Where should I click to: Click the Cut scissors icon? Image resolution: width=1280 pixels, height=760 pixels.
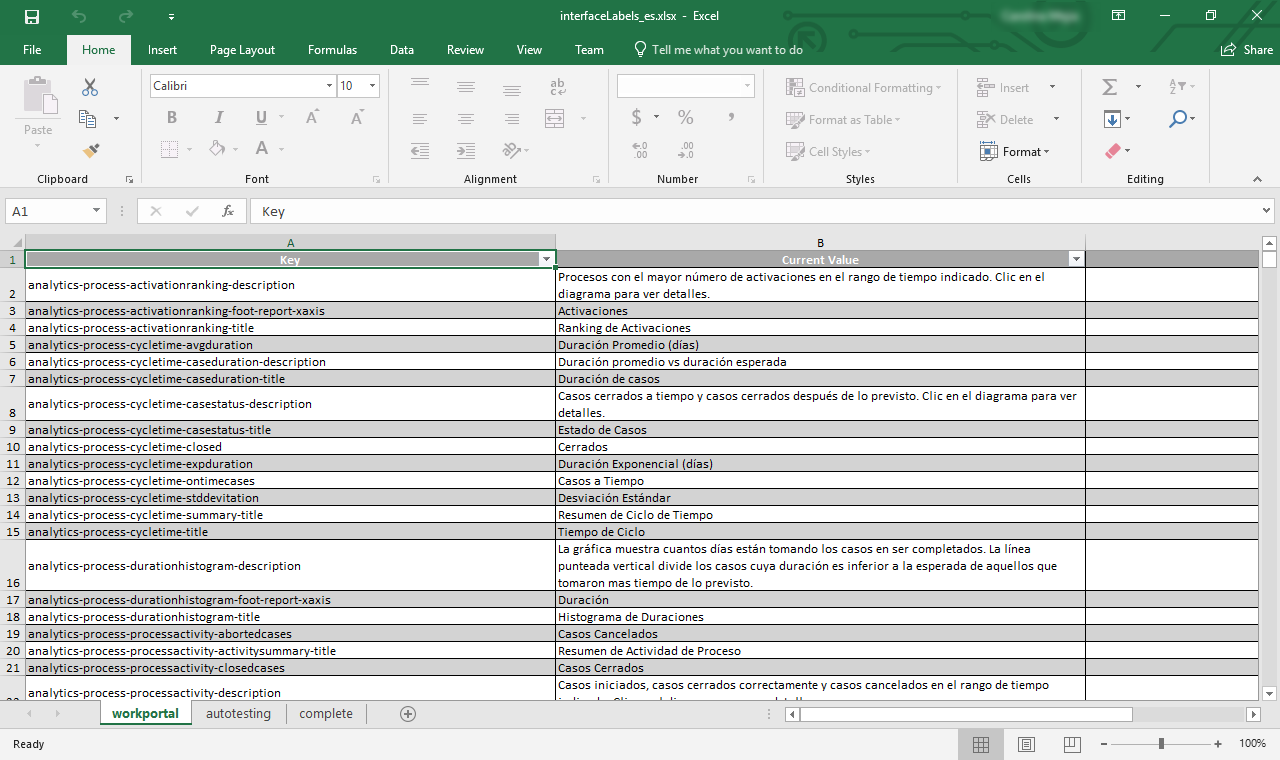pos(90,87)
